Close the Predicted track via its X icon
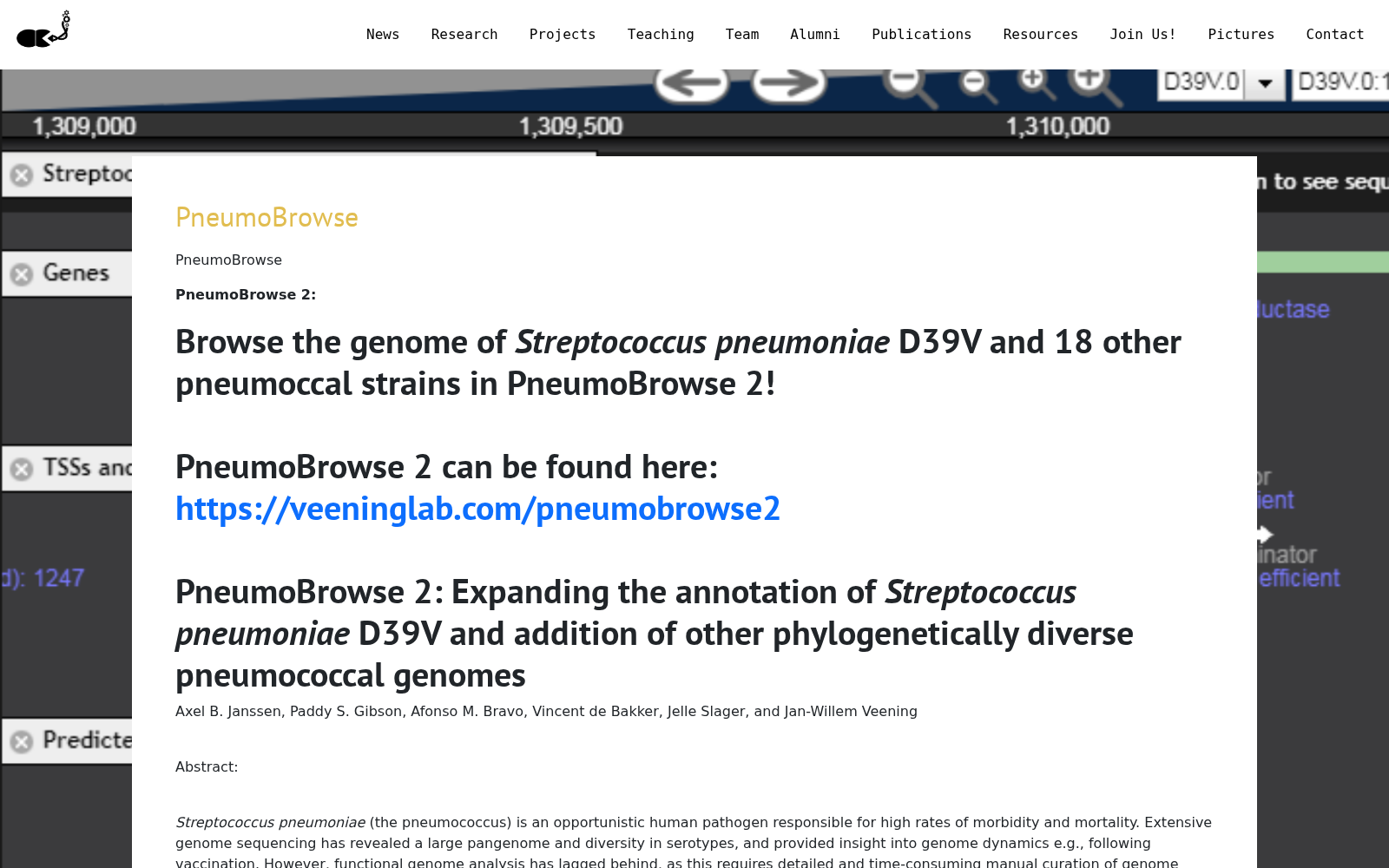 click(x=22, y=741)
